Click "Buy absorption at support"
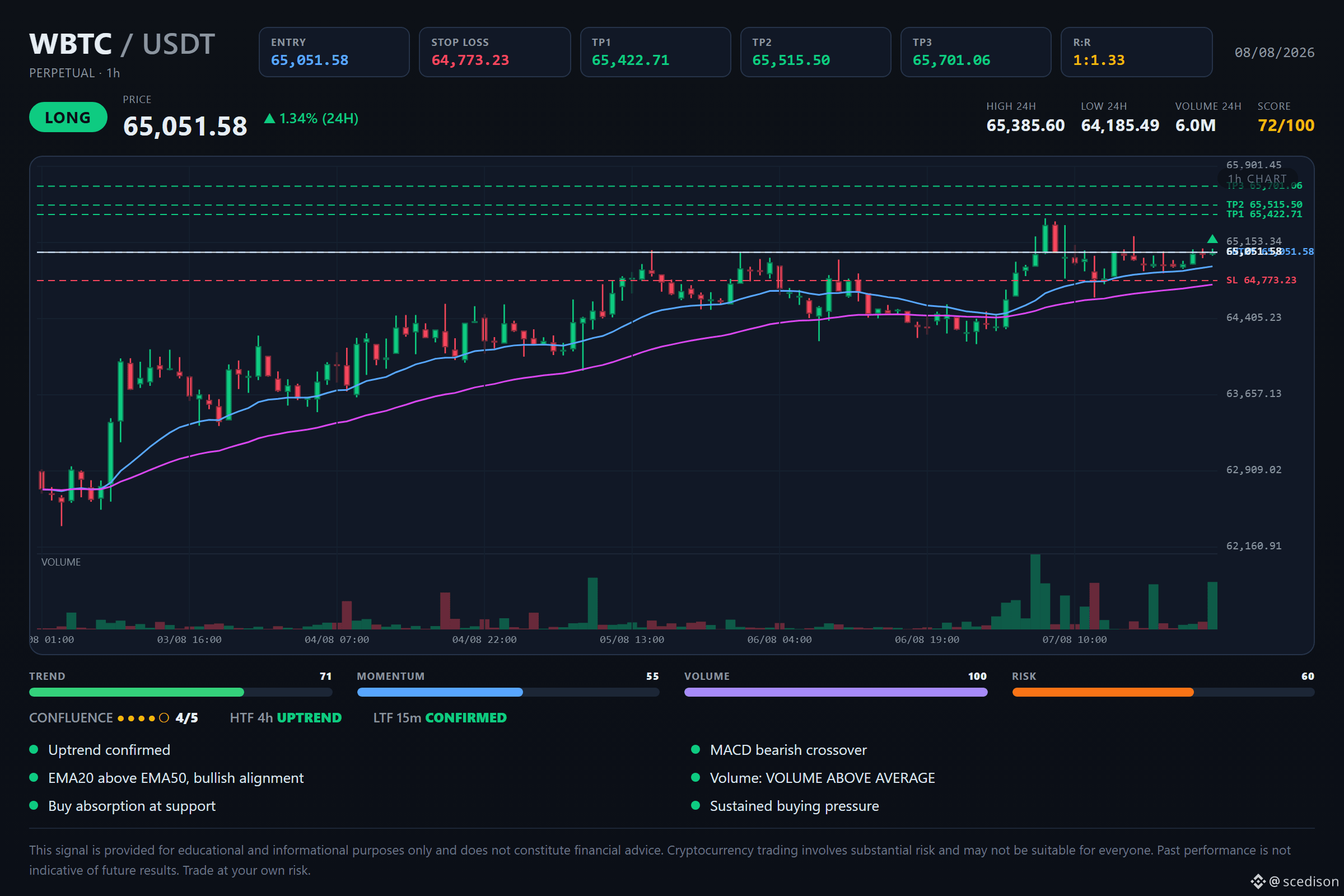Image resolution: width=1344 pixels, height=896 pixels. 132,806
